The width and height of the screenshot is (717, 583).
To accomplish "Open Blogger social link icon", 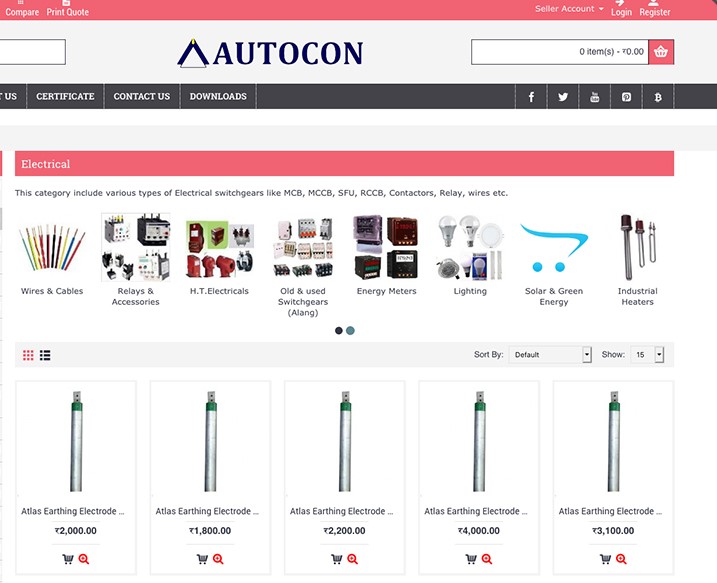I will [x=658, y=96].
